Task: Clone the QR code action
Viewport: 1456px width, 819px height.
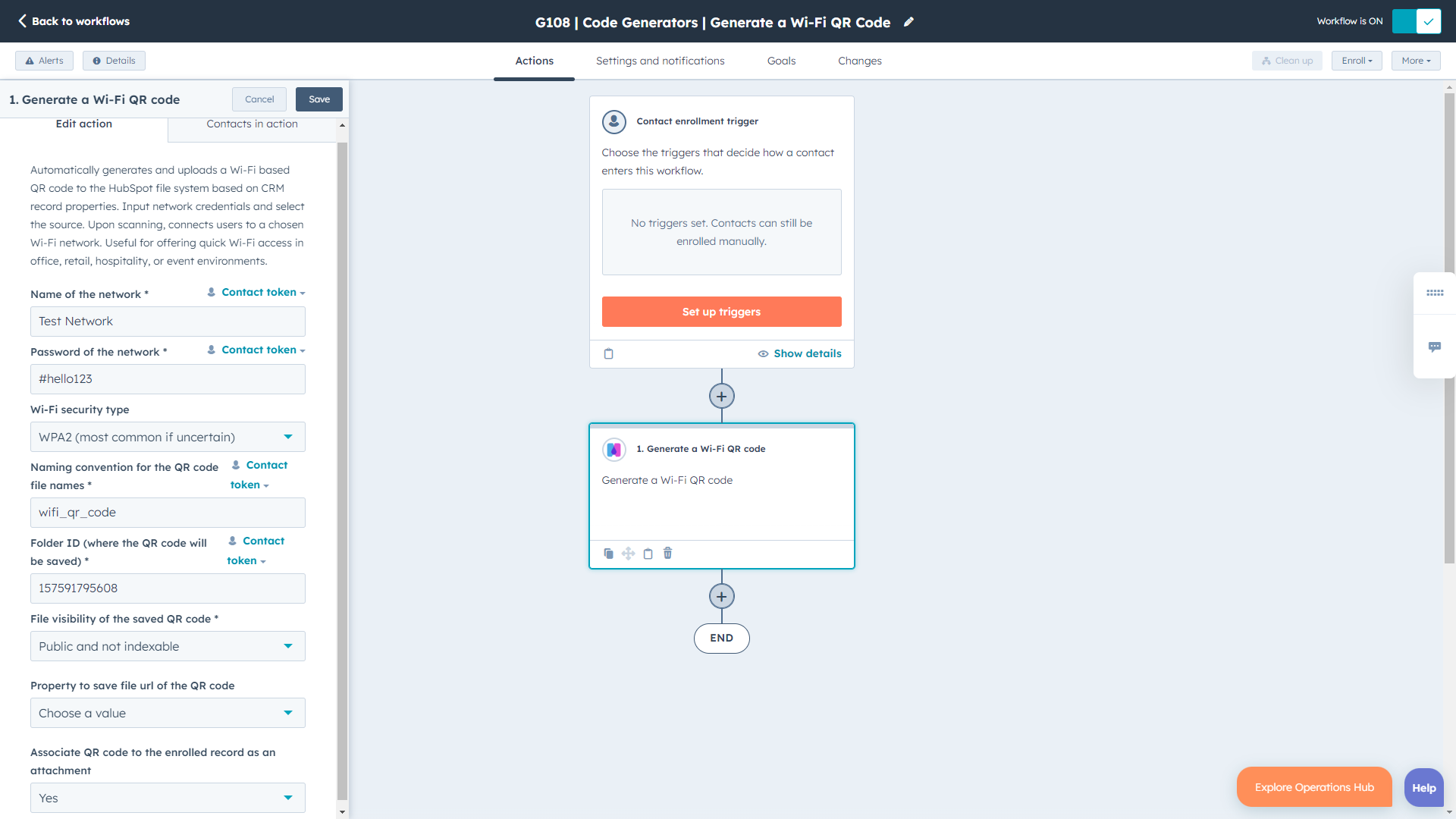Action: (x=608, y=554)
